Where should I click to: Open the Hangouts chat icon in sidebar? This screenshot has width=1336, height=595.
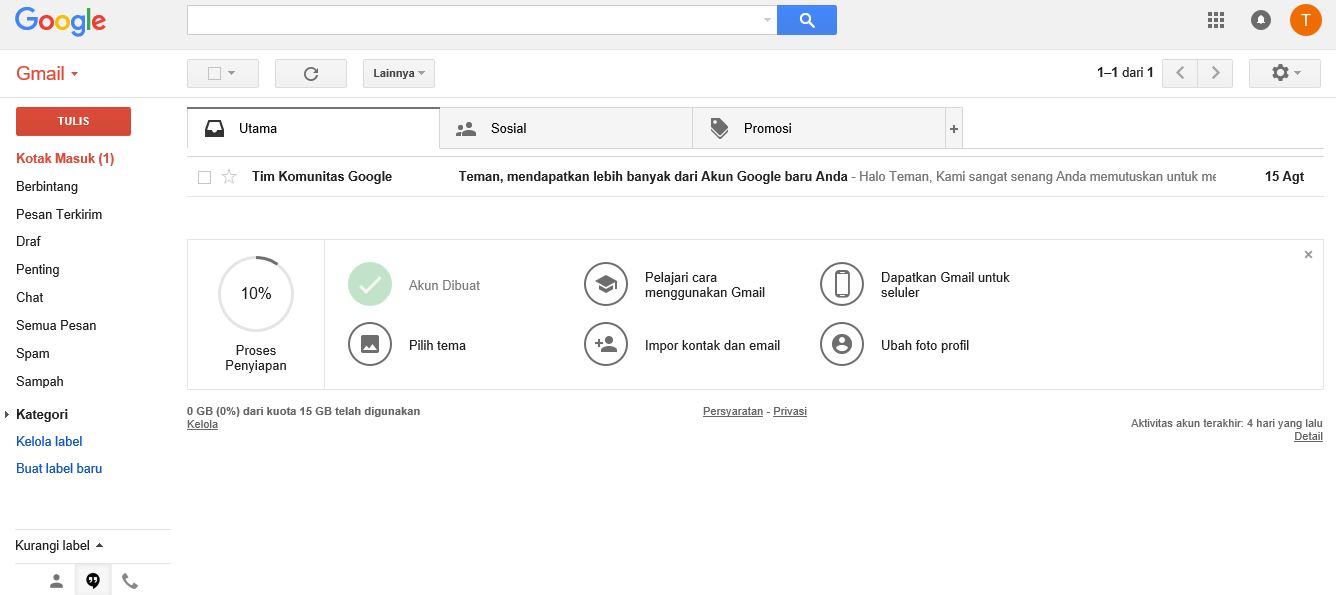(x=93, y=580)
